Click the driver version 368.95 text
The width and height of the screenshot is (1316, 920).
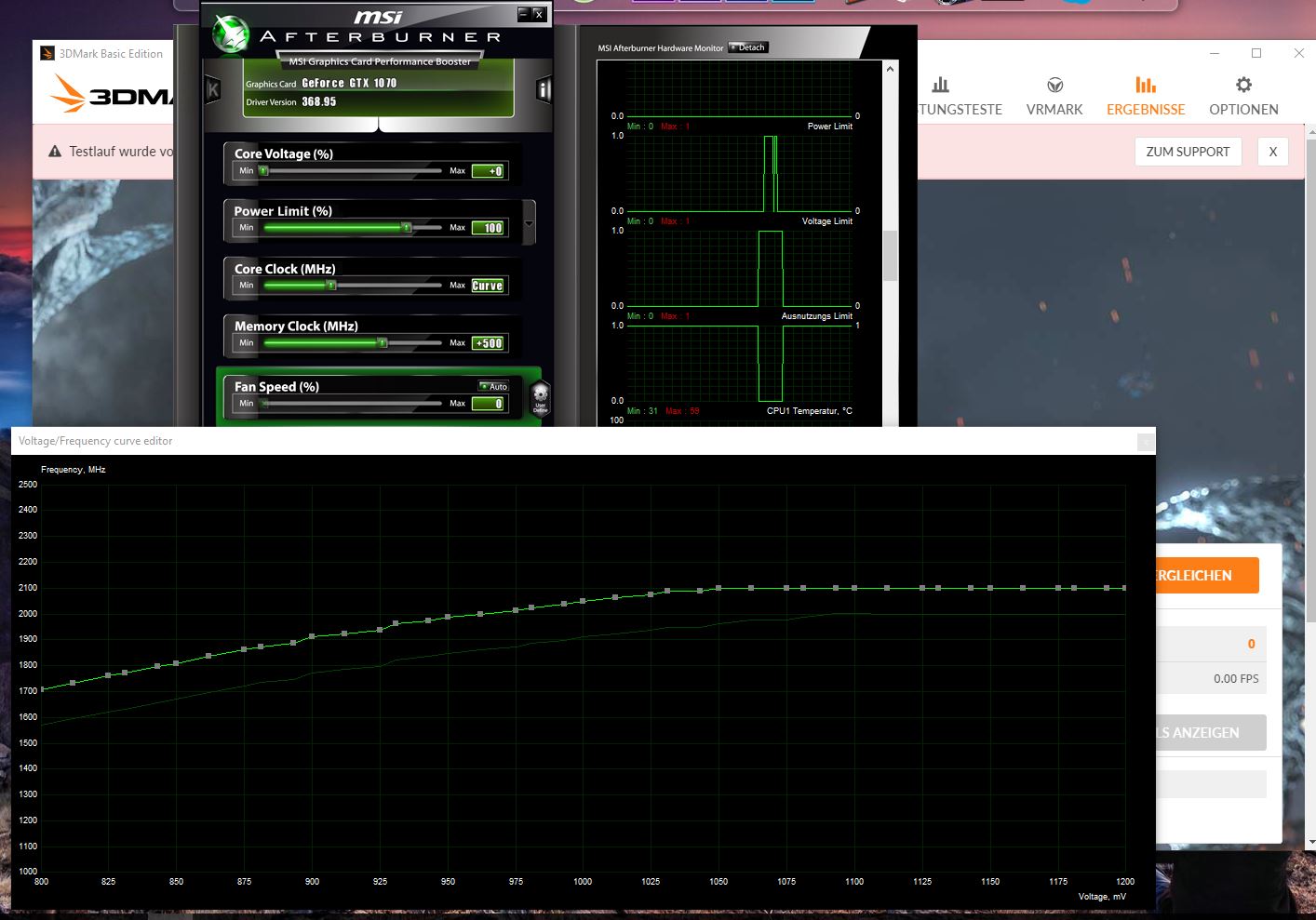318,101
